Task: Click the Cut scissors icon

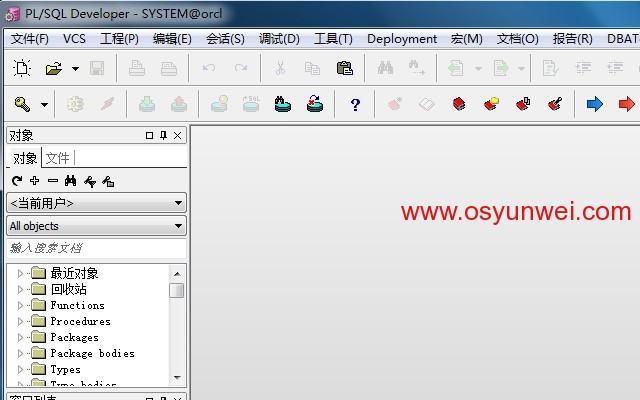Action: click(280, 68)
